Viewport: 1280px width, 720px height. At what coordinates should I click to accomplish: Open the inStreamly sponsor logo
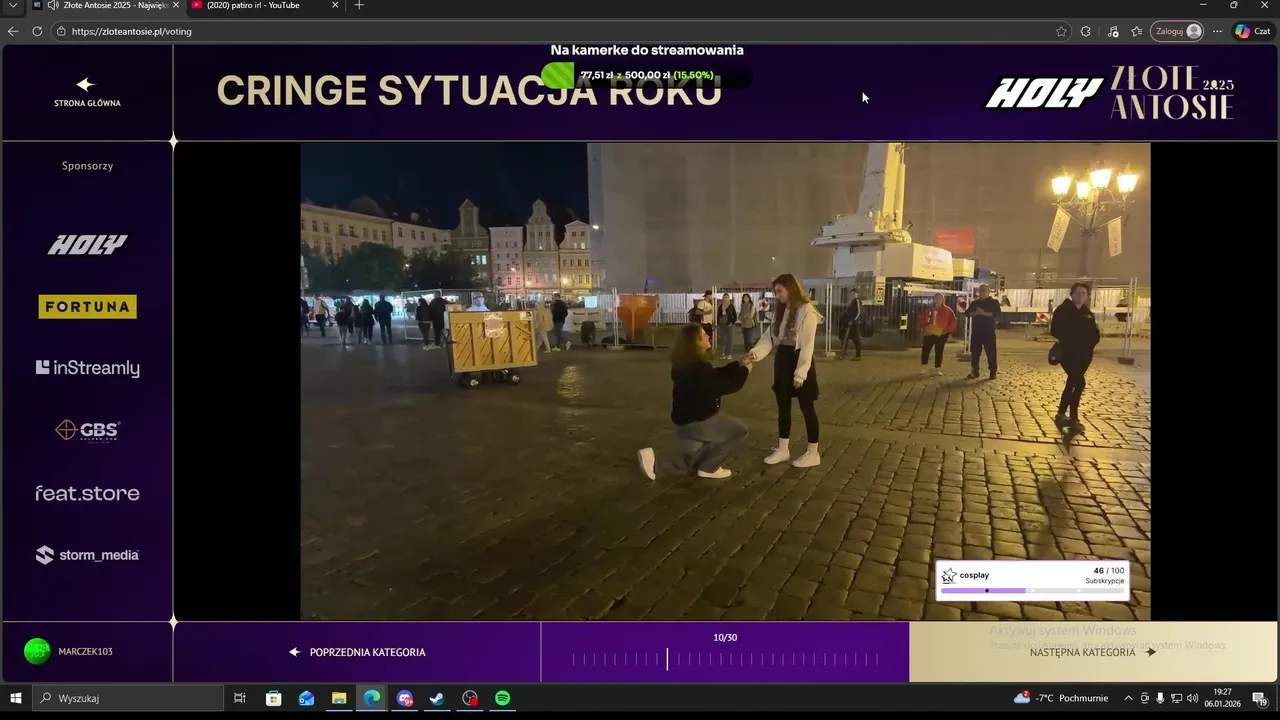(88, 368)
